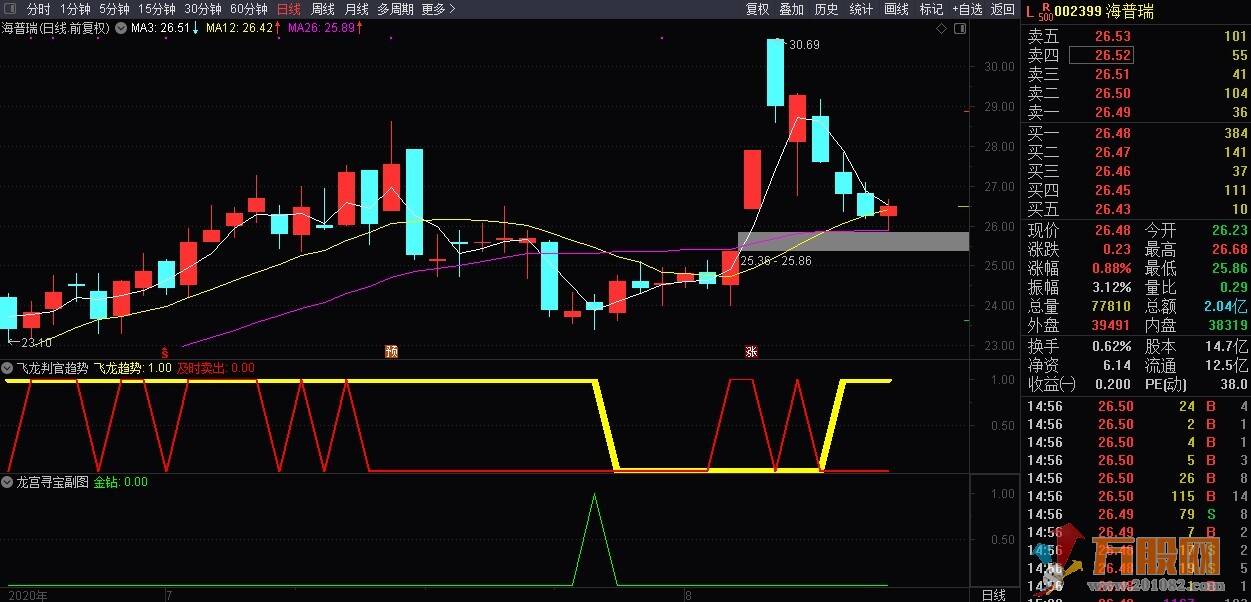1251x602 pixels.
Task: Select the 60分钟 period tab
Action: click(248, 9)
